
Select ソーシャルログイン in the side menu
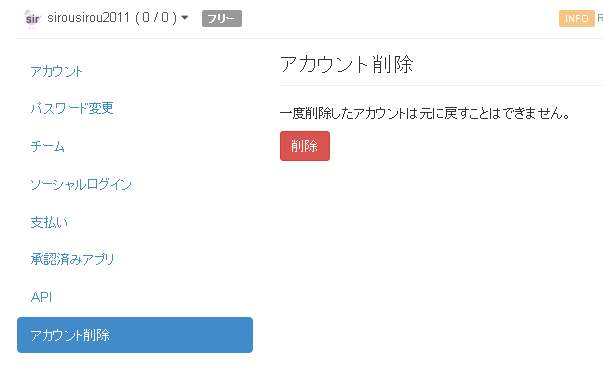tap(81, 184)
